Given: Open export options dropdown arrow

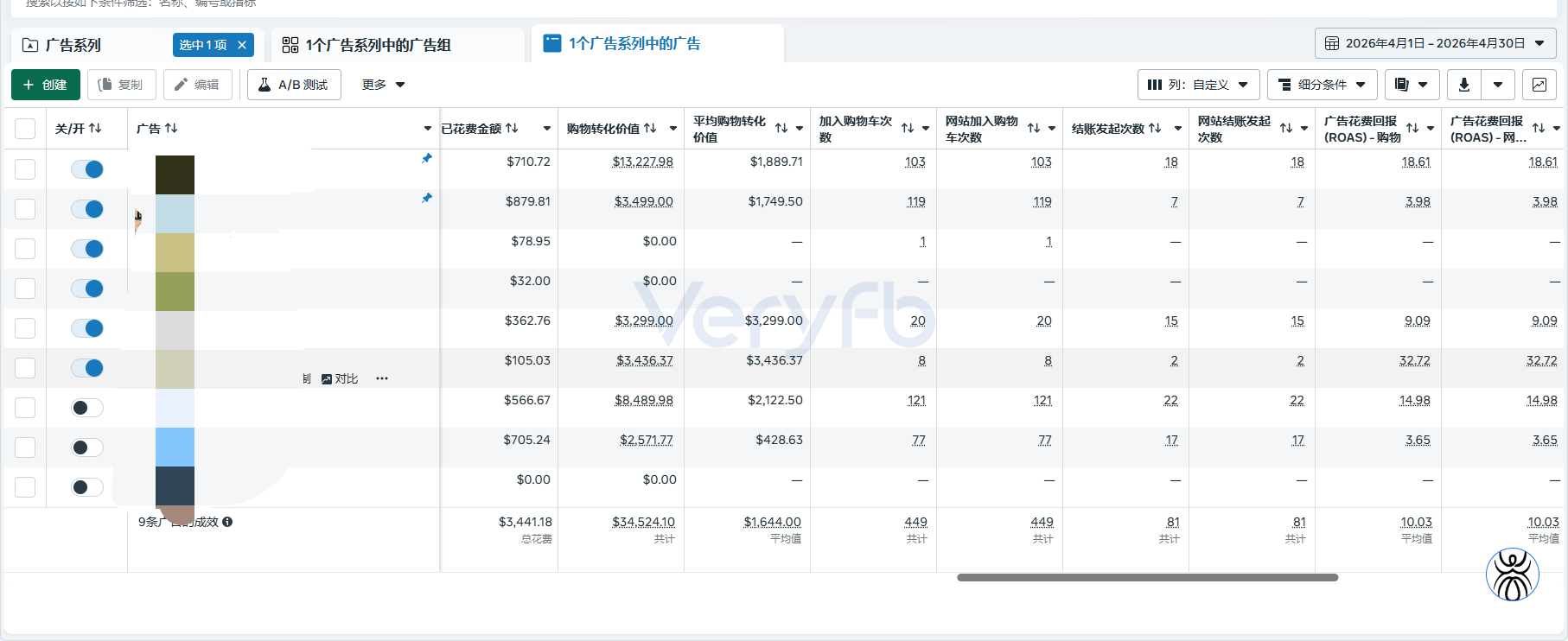Looking at the screenshot, I should 1498,85.
